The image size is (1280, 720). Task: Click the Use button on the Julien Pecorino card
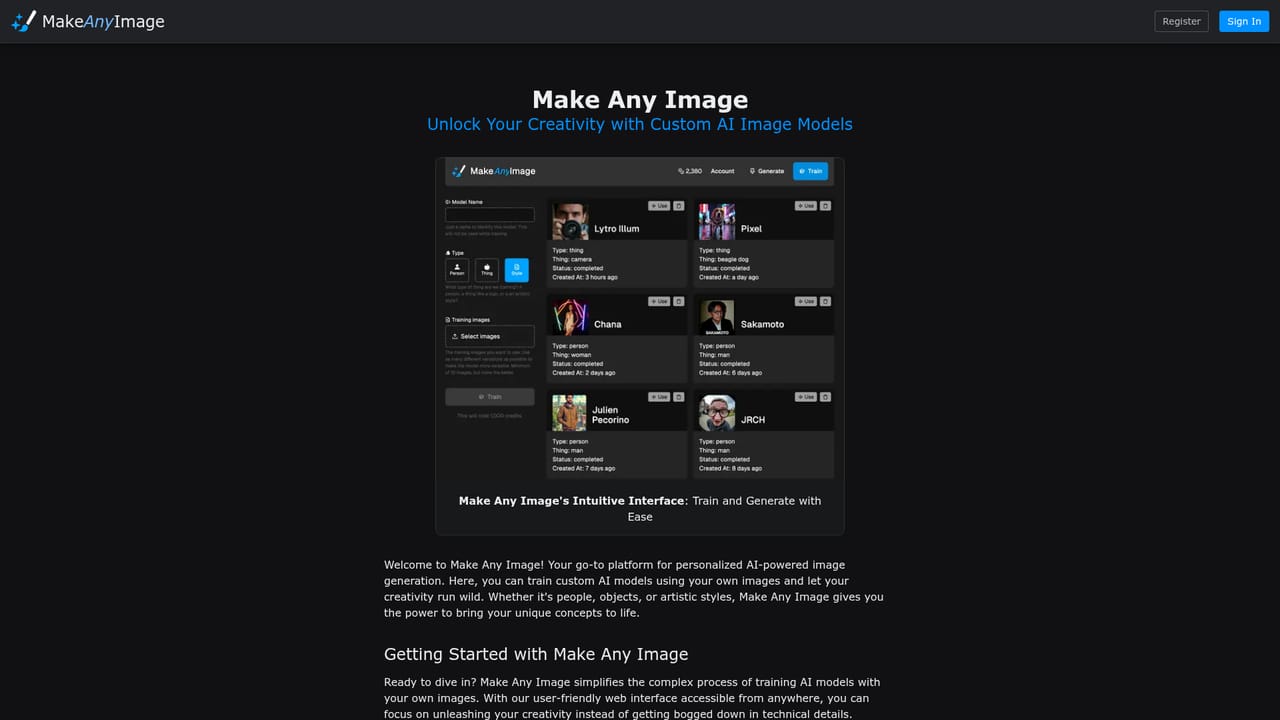point(659,397)
